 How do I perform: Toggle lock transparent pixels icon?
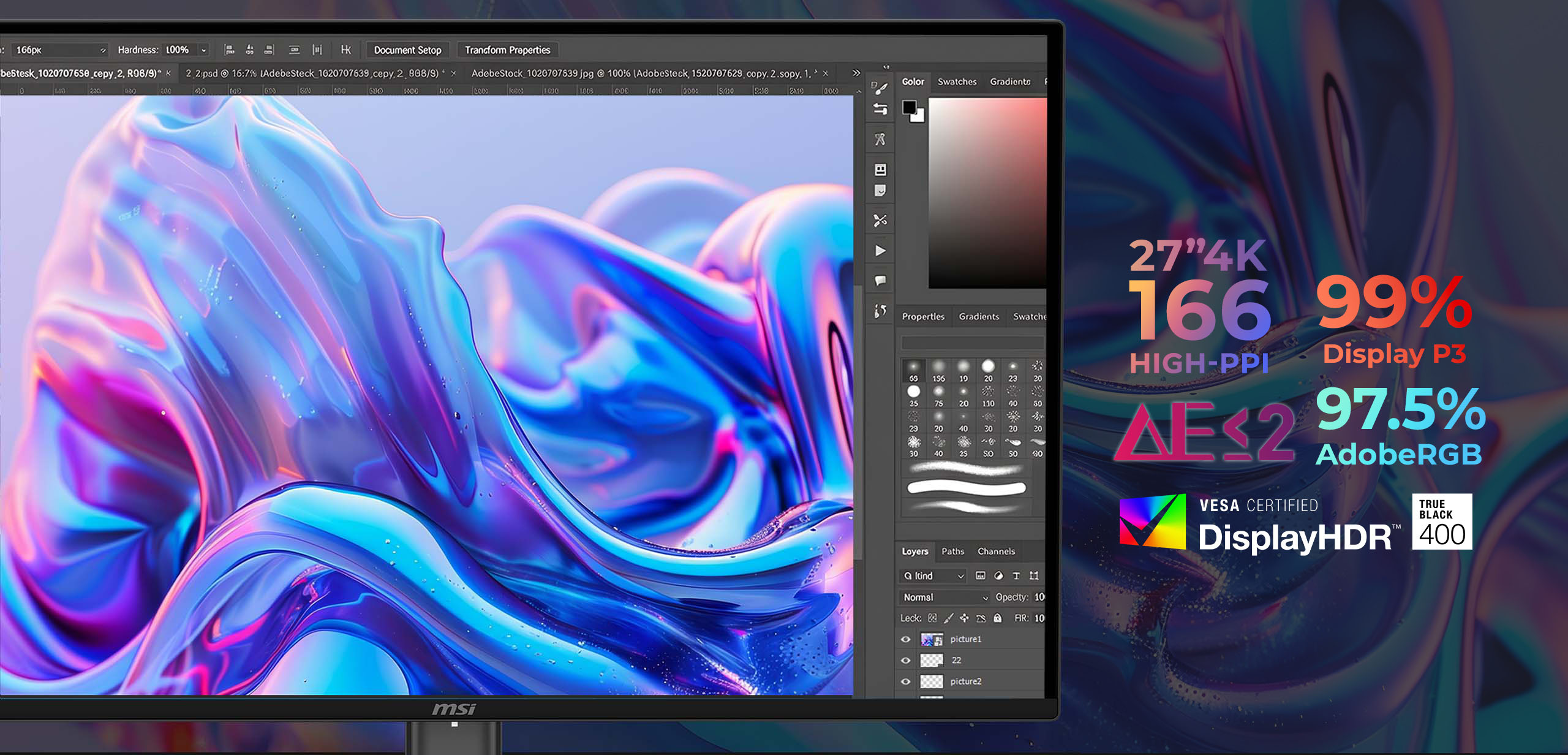(932, 618)
